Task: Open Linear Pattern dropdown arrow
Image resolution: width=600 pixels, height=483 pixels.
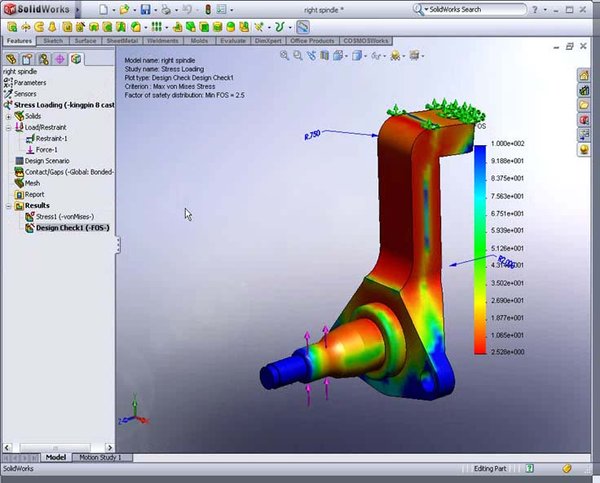Action: click(166, 28)
